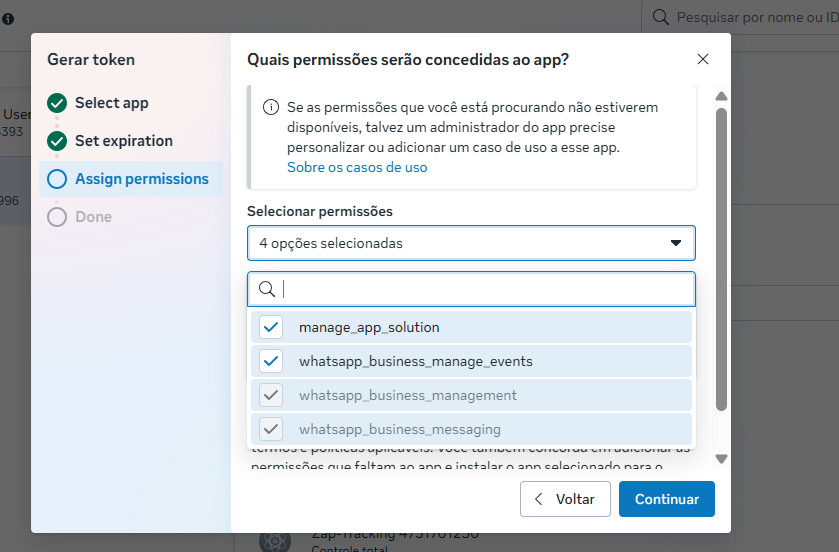Toggle whatsapp_business_messaging checkbox

coord(271,429)
